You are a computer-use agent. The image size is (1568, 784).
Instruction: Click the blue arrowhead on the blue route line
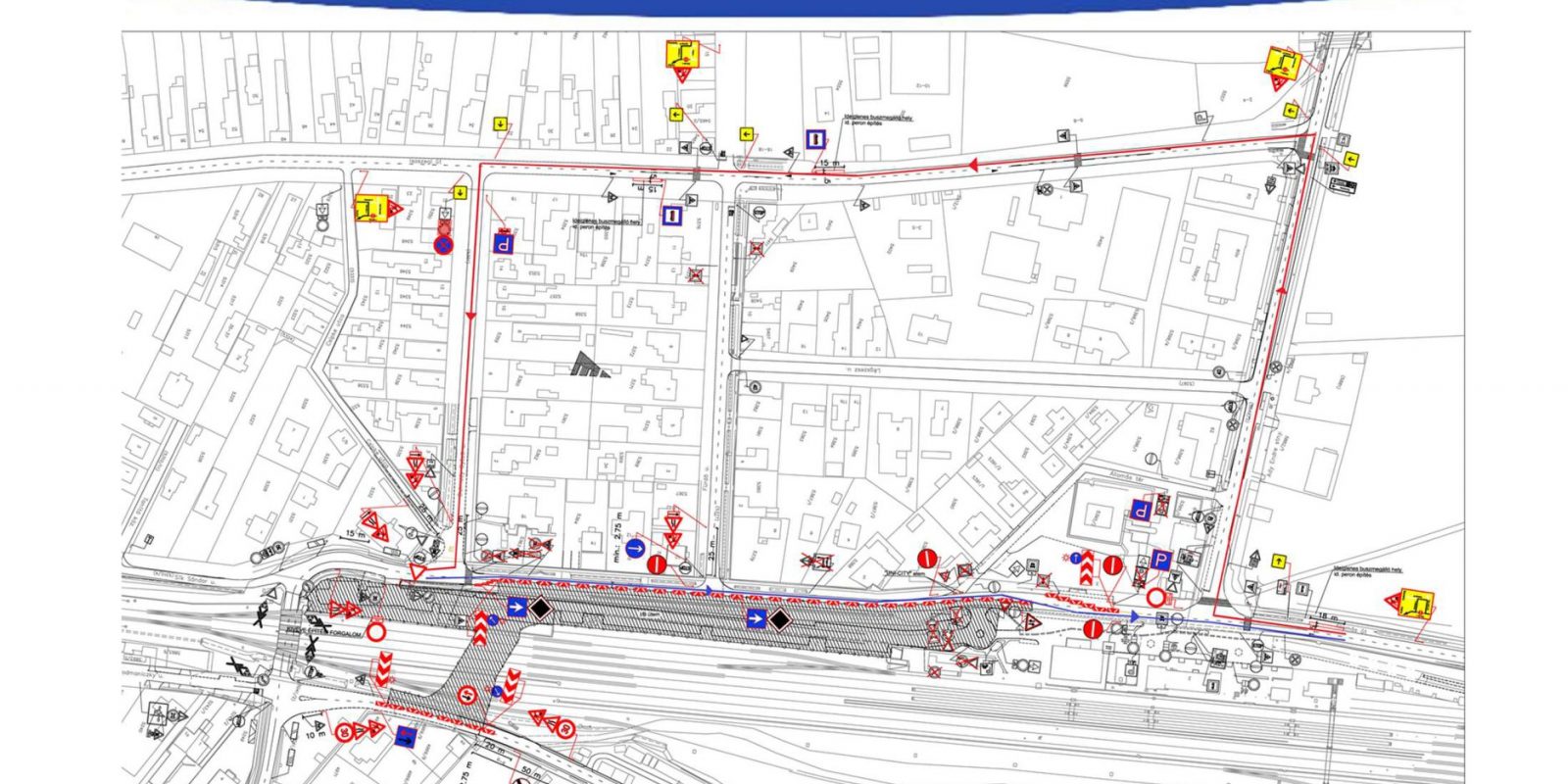pyautogui.click(x=1134, y=616)
